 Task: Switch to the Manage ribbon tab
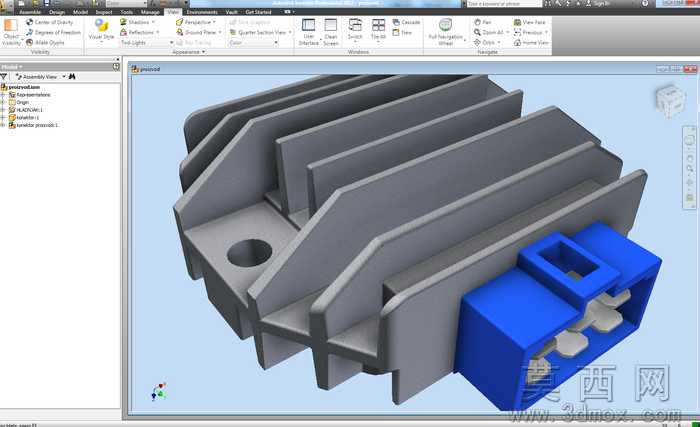pos(150,12)
